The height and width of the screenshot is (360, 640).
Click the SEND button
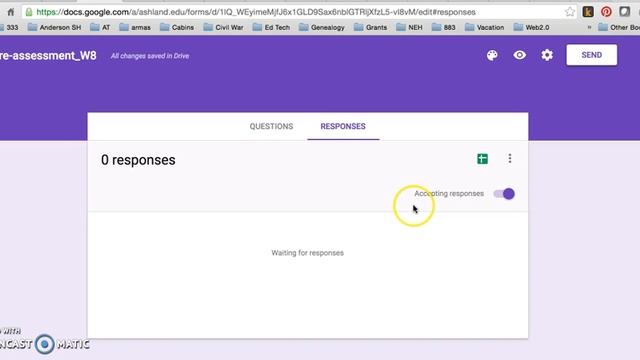click(591, 55)
